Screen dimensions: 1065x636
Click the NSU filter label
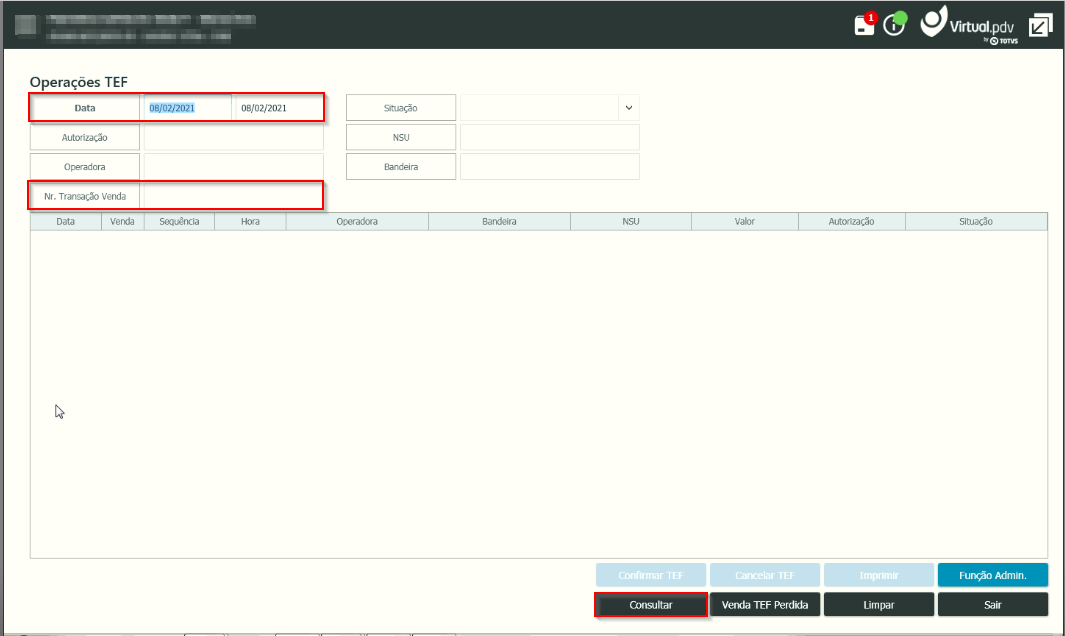point(401,137)
